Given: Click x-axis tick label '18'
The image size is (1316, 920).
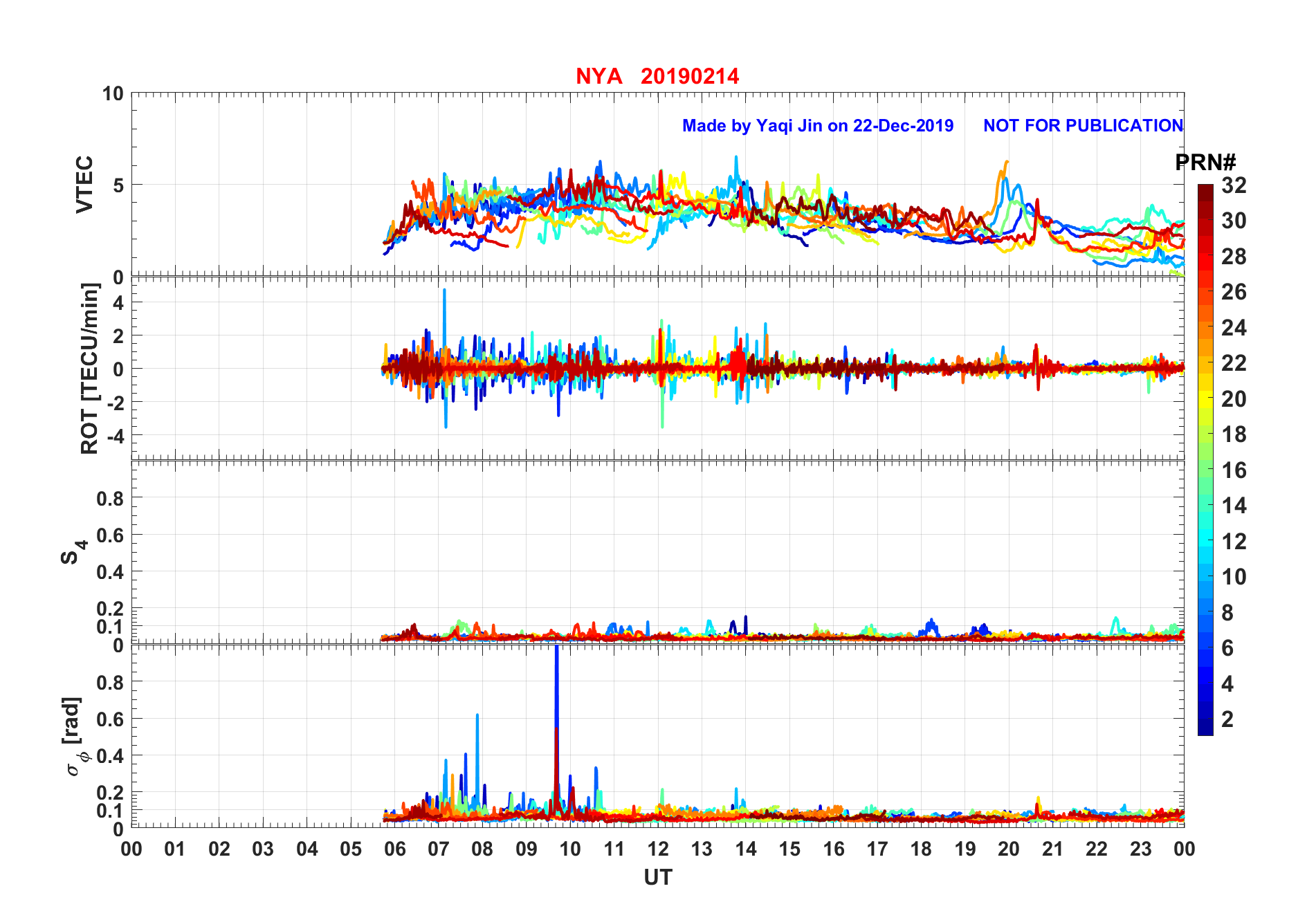Looking at the screenshot, I should point(921,849).
